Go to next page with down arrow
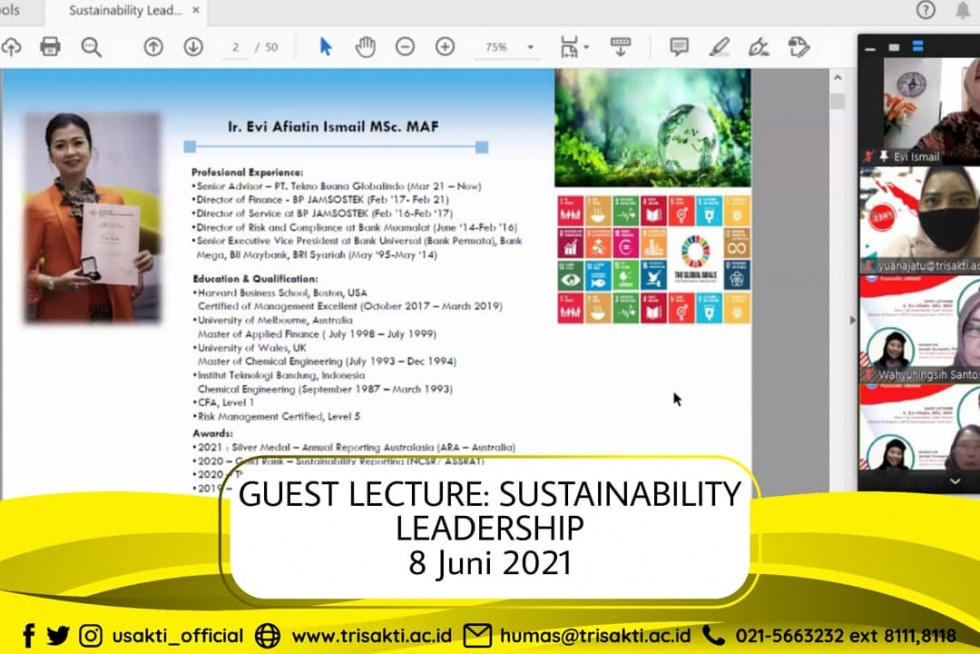The height and width of the screenshot is (654, 980). [x=193, y=47]
